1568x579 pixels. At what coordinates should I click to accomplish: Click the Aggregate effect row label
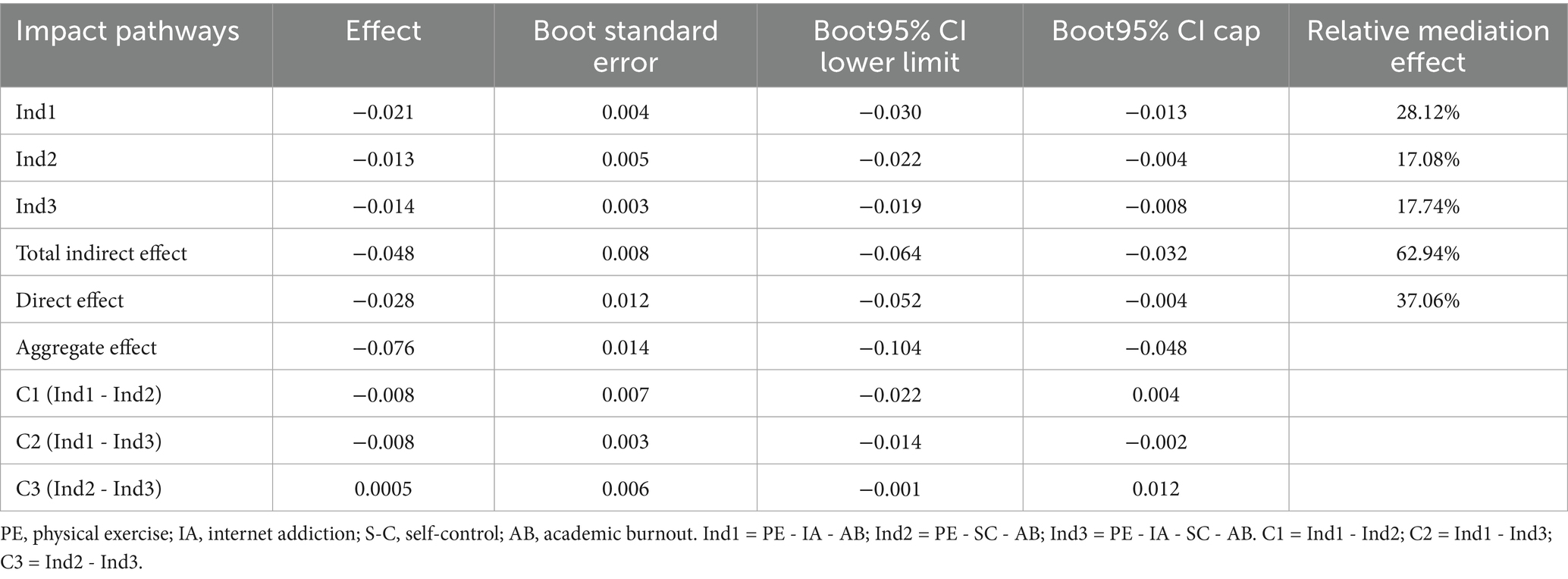tap(86, 348)
